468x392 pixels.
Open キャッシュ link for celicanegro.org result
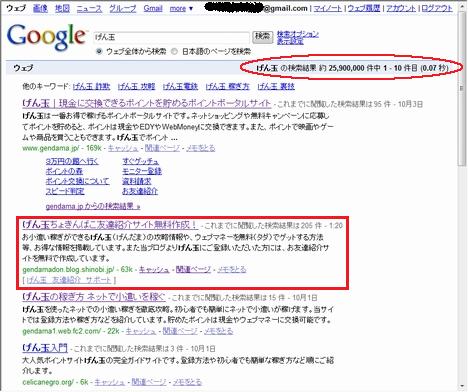110,382
